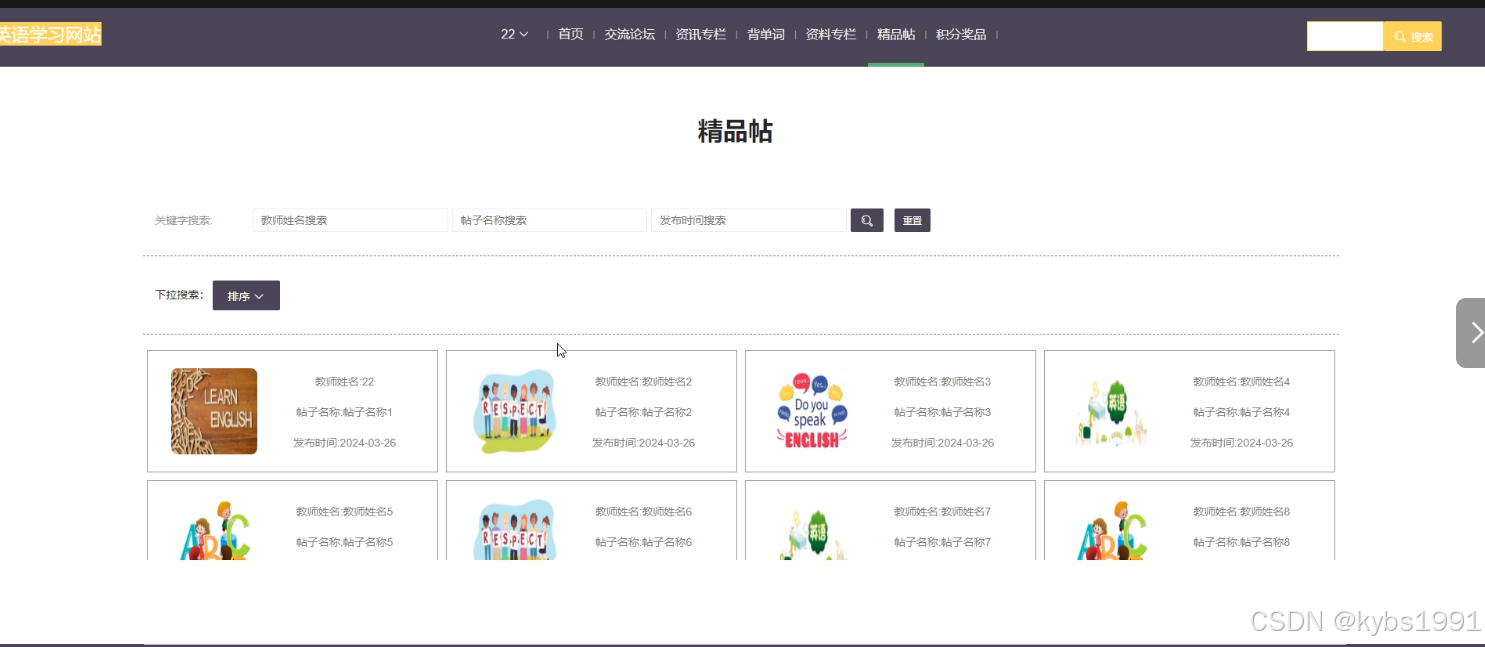Click the text 帖子名称:帖子名称5
This screenshot has width=1485, height=647.
[x=344, y=542]
